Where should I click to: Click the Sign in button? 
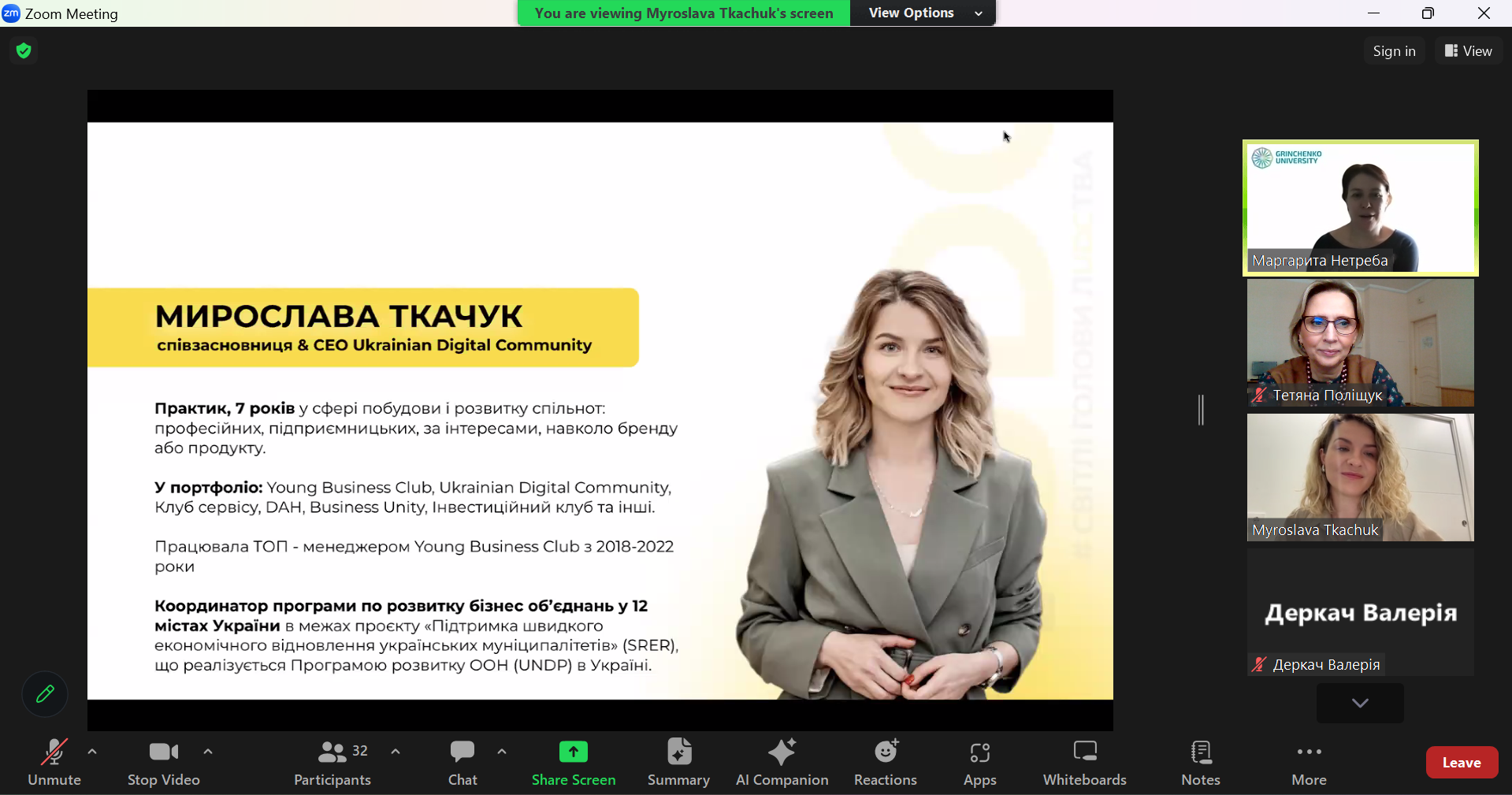[1393, 51]
